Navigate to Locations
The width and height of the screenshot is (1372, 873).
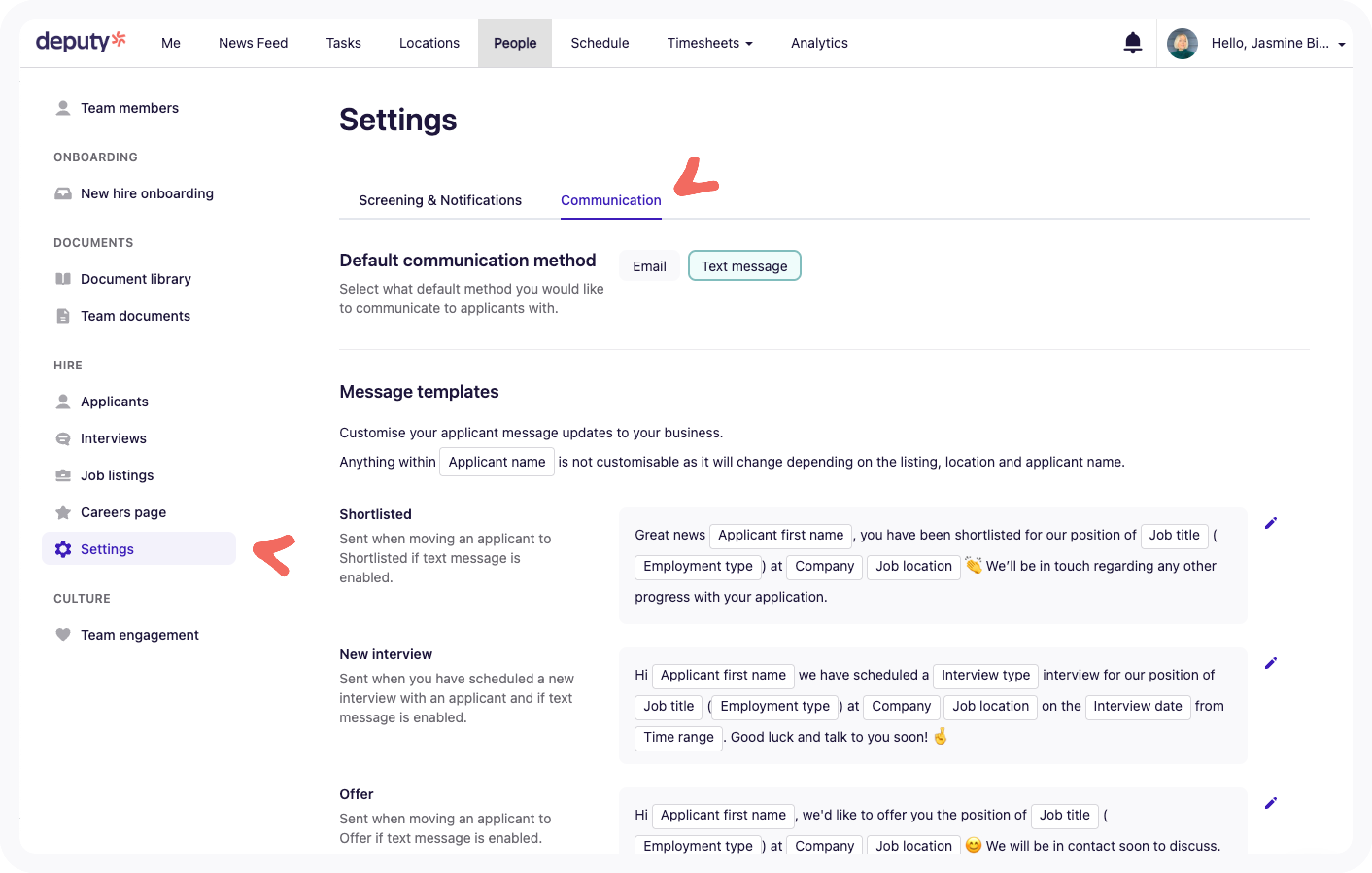click(x=429, y=43)
